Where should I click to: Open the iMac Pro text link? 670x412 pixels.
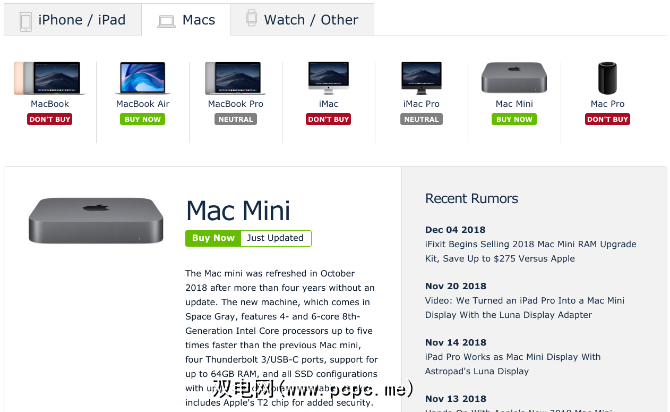[x=421, y=104]
